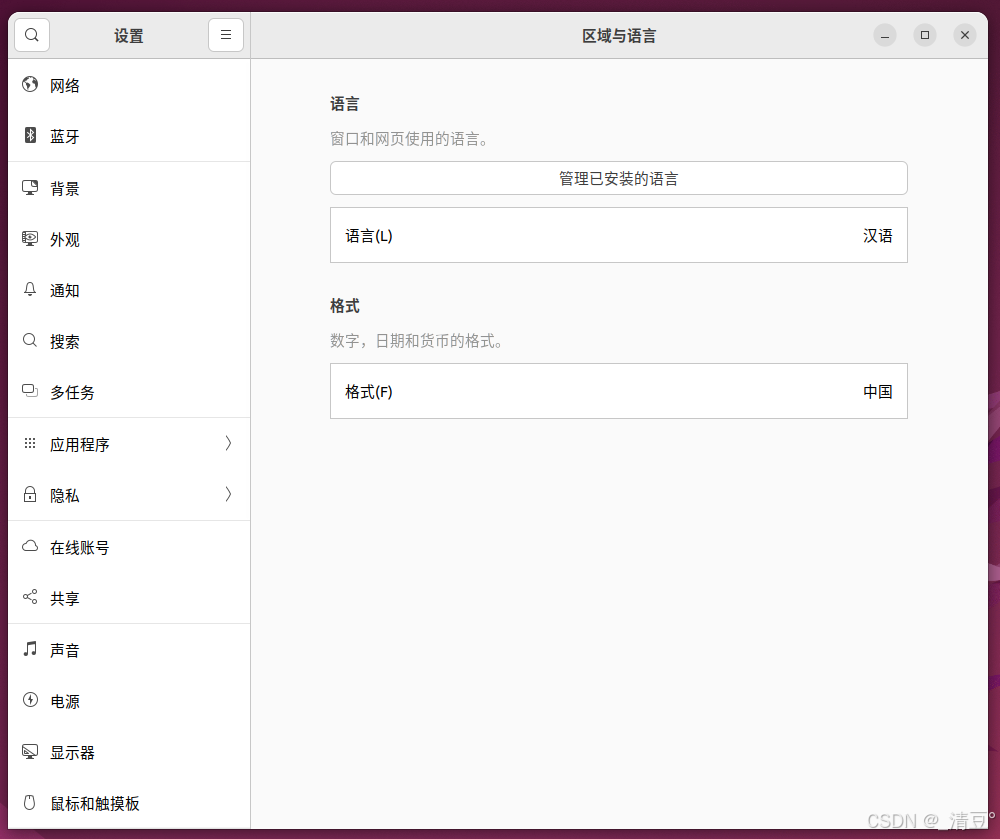
Task: Click the bell icon next to 通知
Action: (x=30, y=289)
